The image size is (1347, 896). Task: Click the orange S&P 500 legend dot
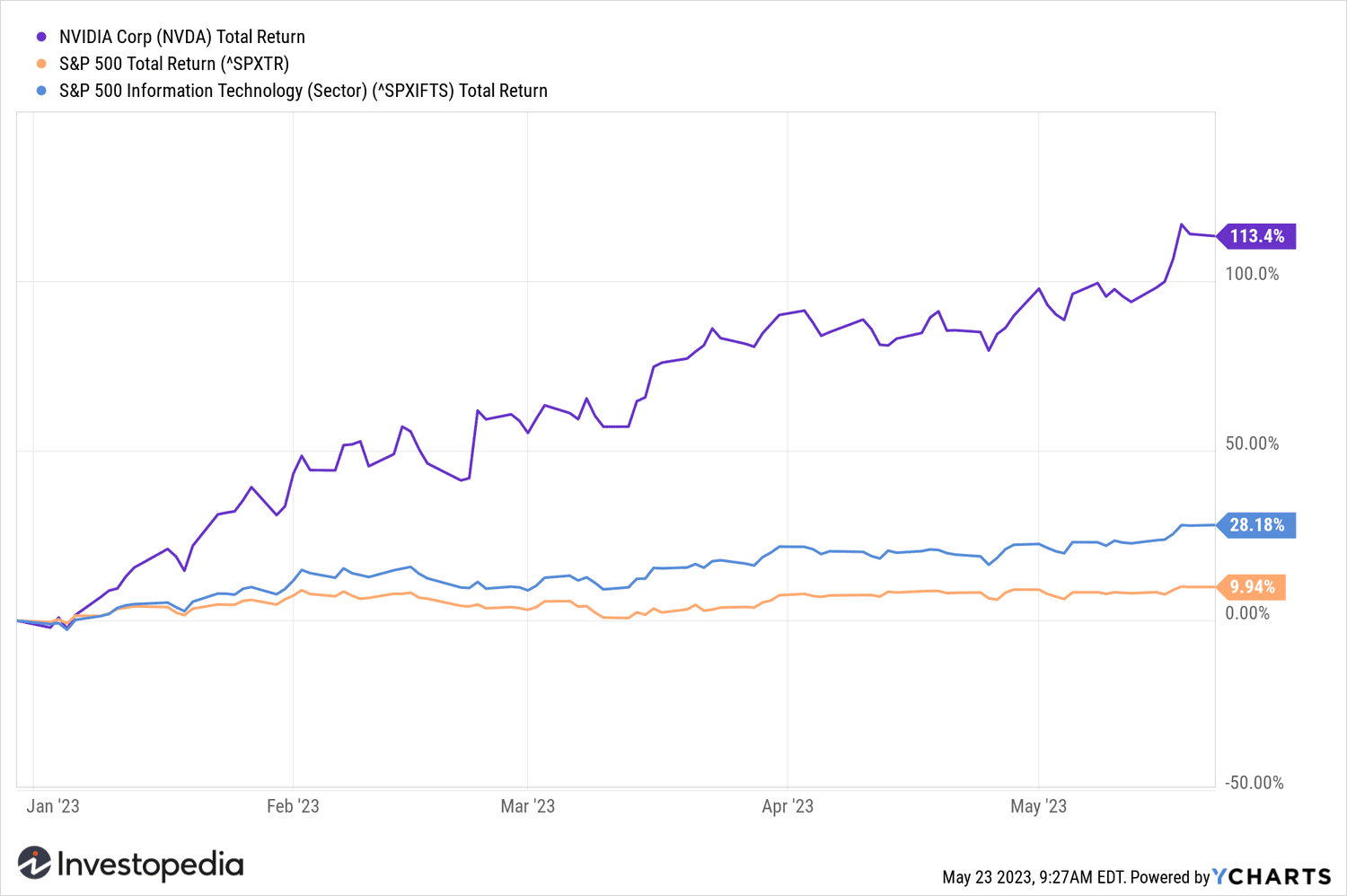(x=41, y=64)
